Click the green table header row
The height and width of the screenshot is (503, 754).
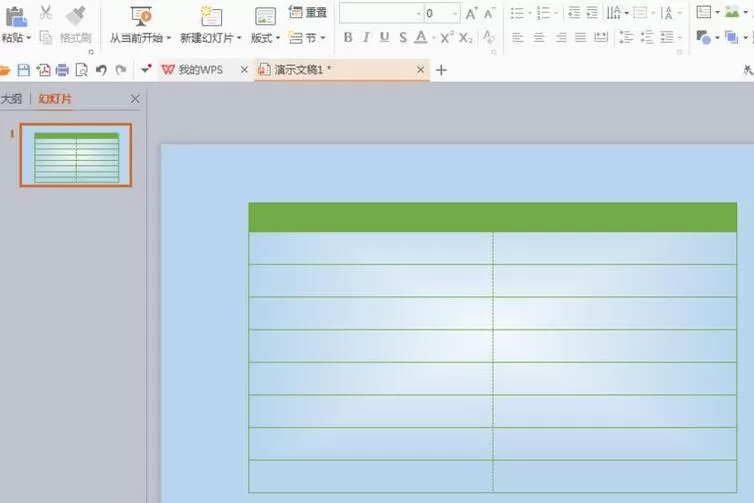coord(492,217)
